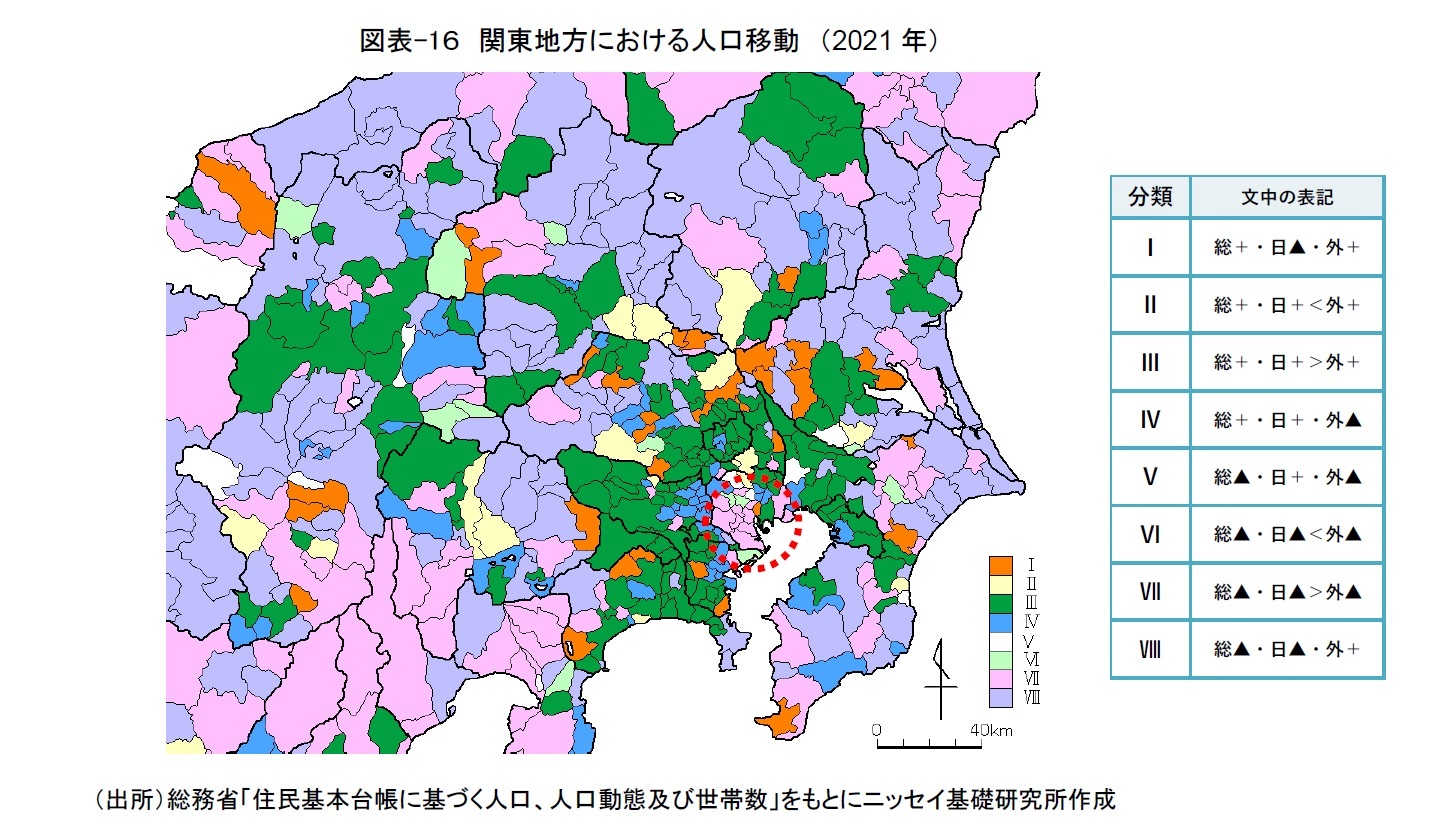Click the cell reading 総▲・日▲＜外▲
This screenshot has height=839, width=1437.
click(x=1287, y=534)
